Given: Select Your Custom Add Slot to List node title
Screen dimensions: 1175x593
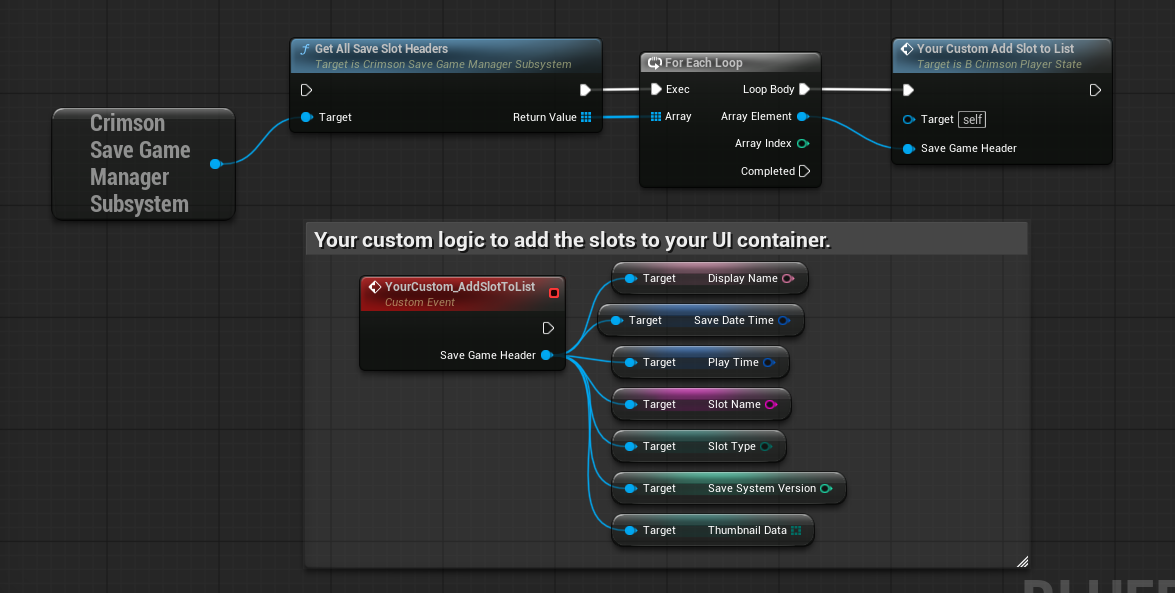Looking at the screenshot, I should [995, 49].
